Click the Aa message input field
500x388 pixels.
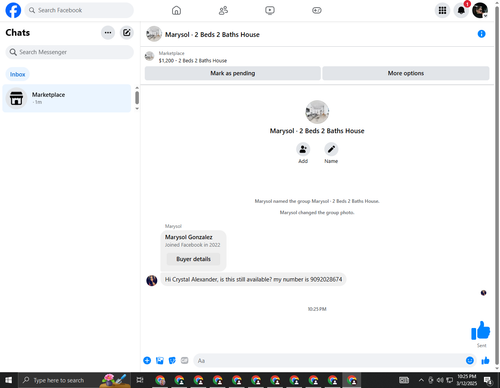329,361
